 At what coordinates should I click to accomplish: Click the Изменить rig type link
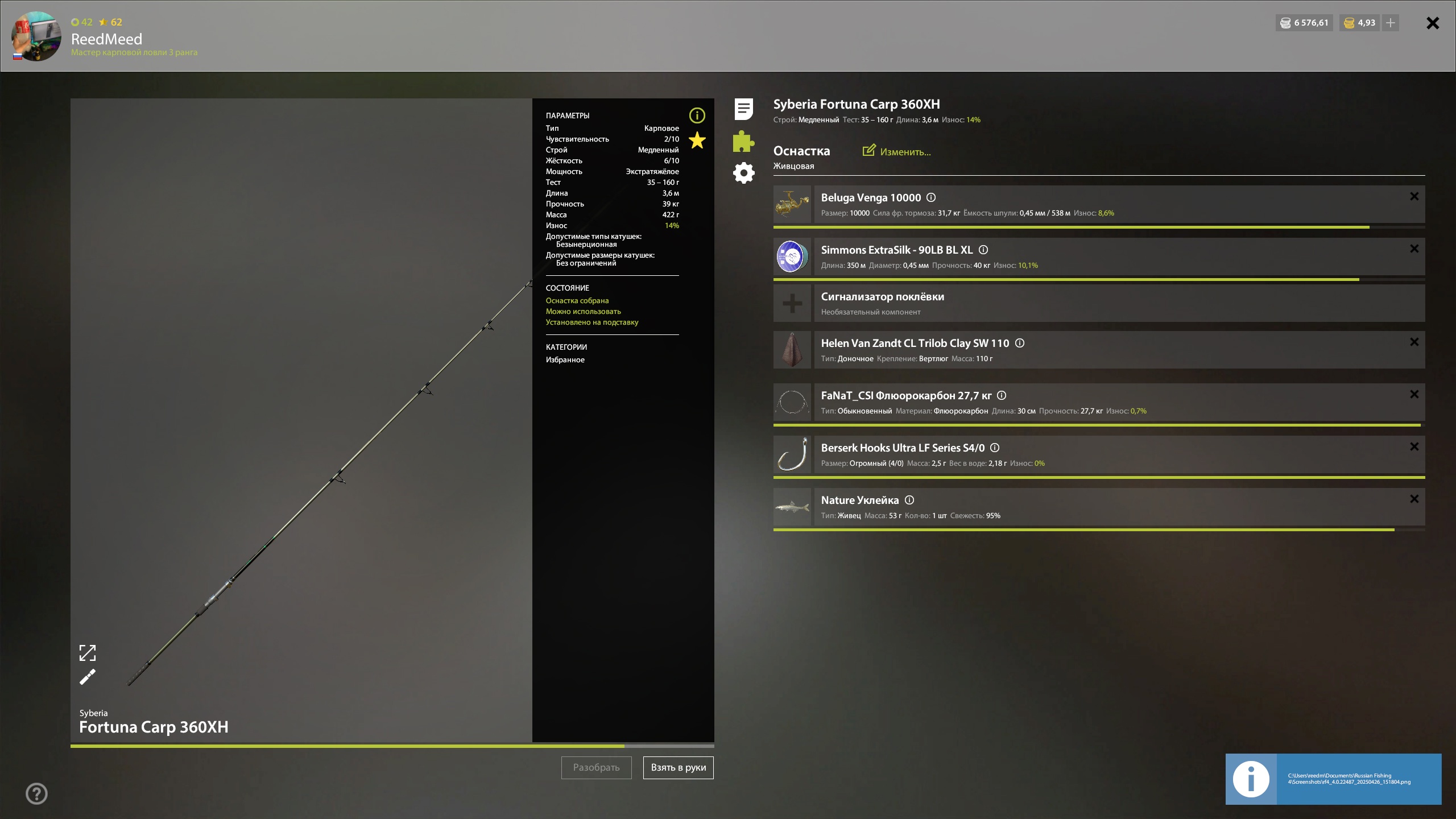(905, 152)
